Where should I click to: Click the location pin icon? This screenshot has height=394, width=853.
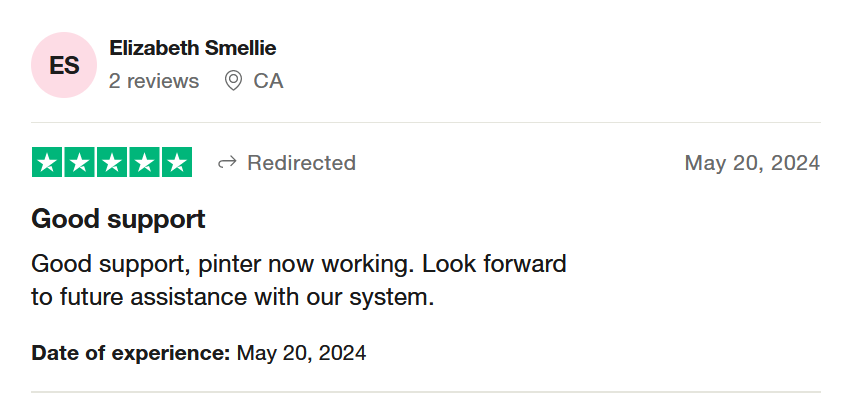[233, 81]
